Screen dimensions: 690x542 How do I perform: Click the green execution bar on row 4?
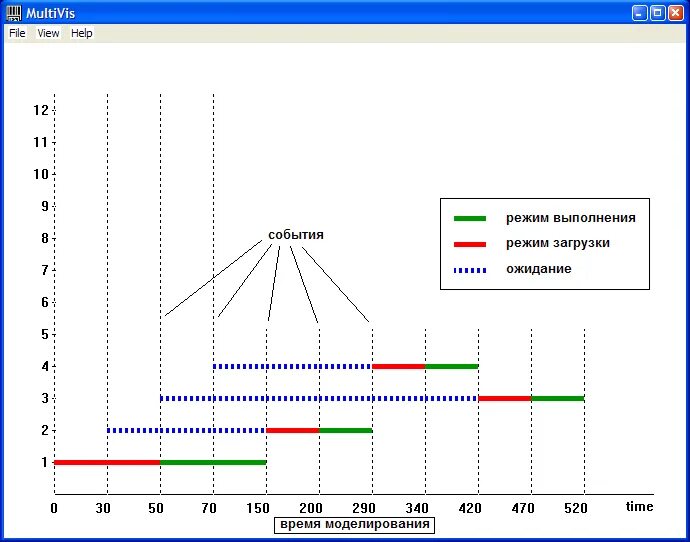coord(452,366)
